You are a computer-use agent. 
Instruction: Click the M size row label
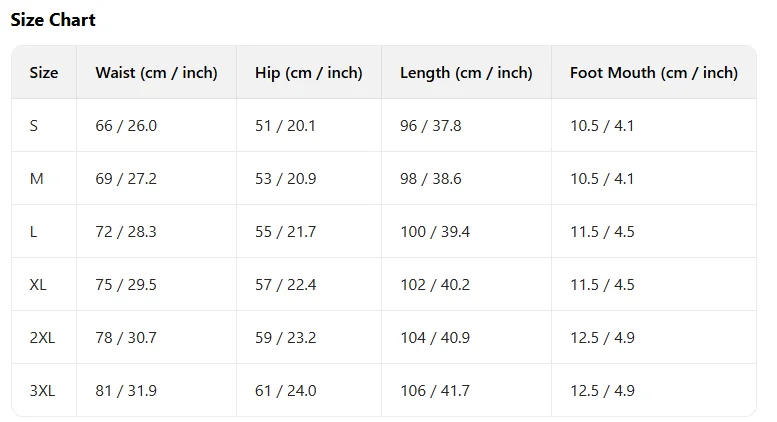click(x=37, y=179)
